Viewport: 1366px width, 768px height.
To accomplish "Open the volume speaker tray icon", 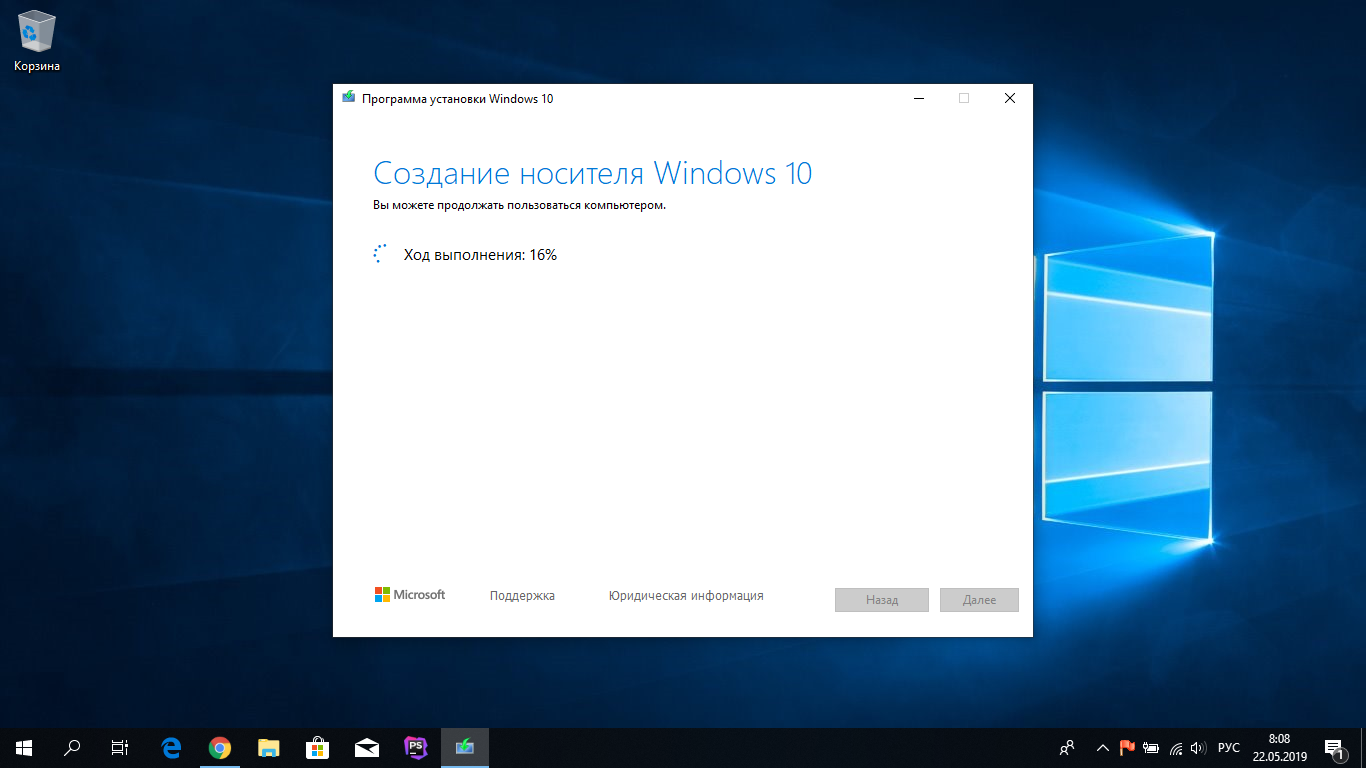I will point(1198,748).
